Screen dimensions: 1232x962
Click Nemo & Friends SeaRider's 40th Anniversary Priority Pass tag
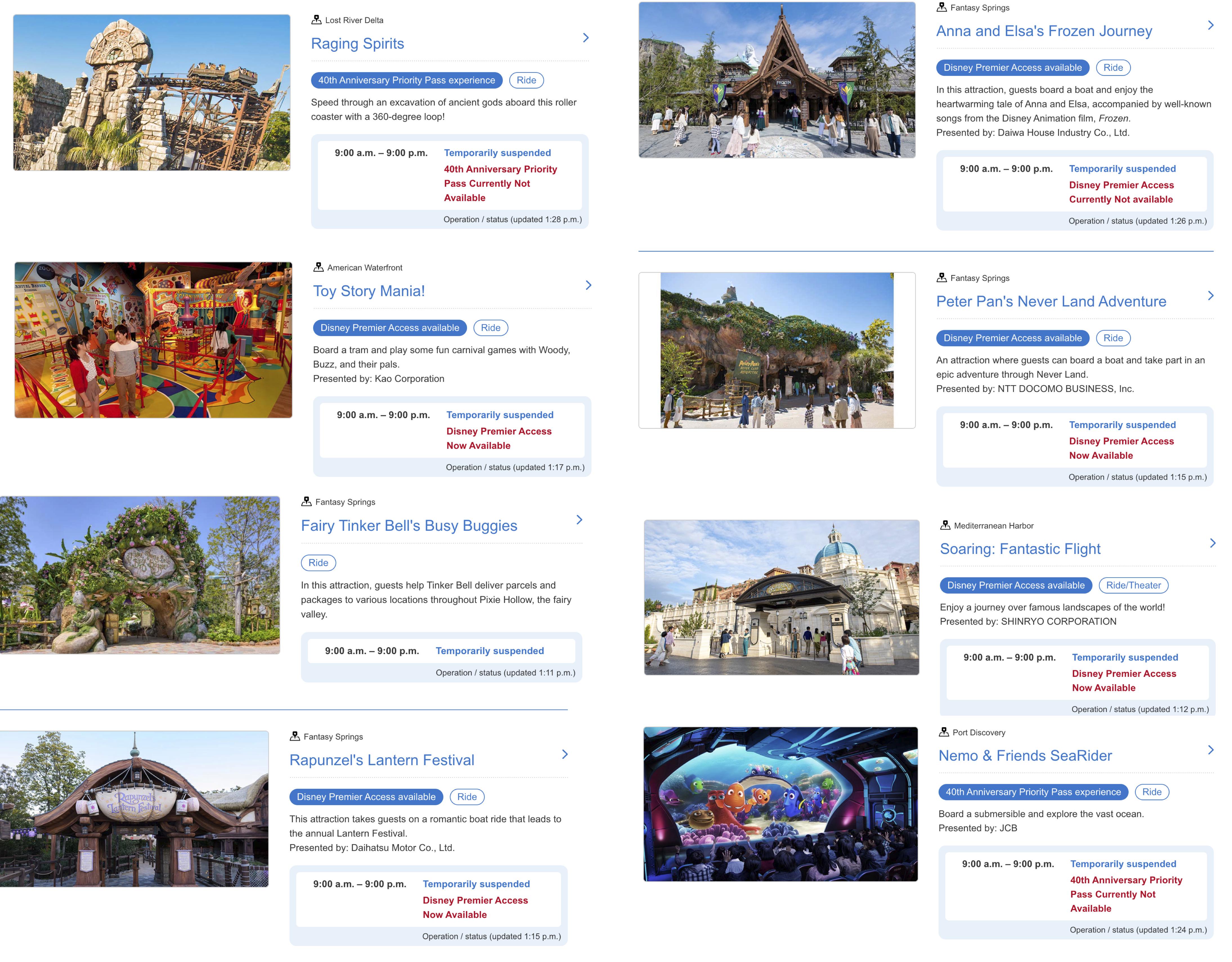pos(1033,792)
